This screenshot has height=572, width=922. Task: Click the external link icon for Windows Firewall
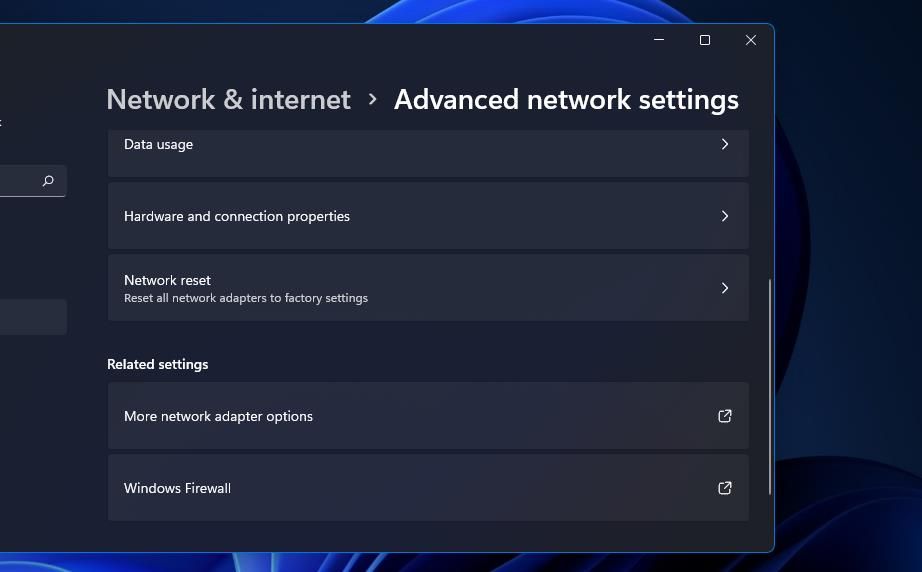point(724,488)
